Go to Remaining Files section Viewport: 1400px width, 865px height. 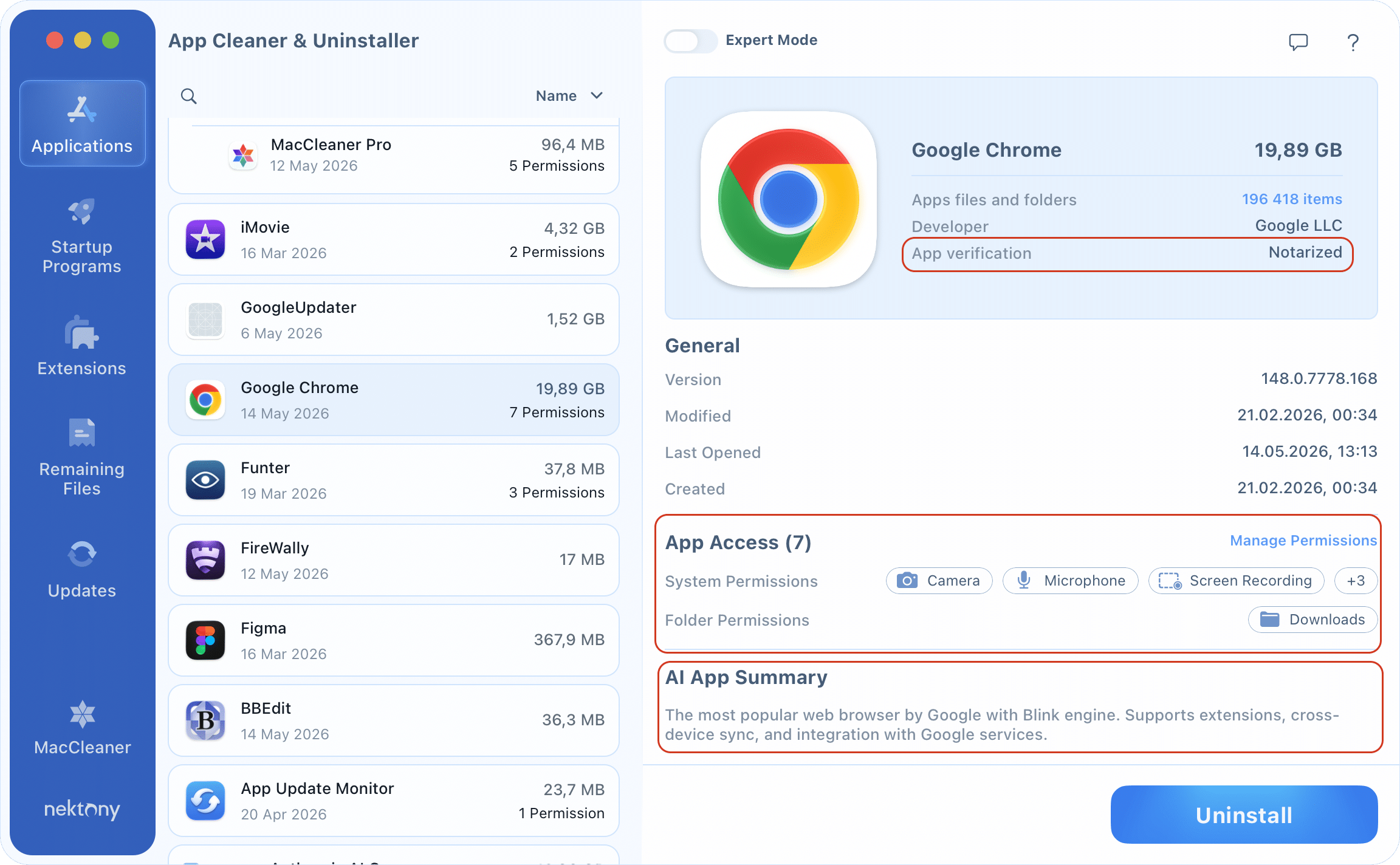click(x=82, y=458)
